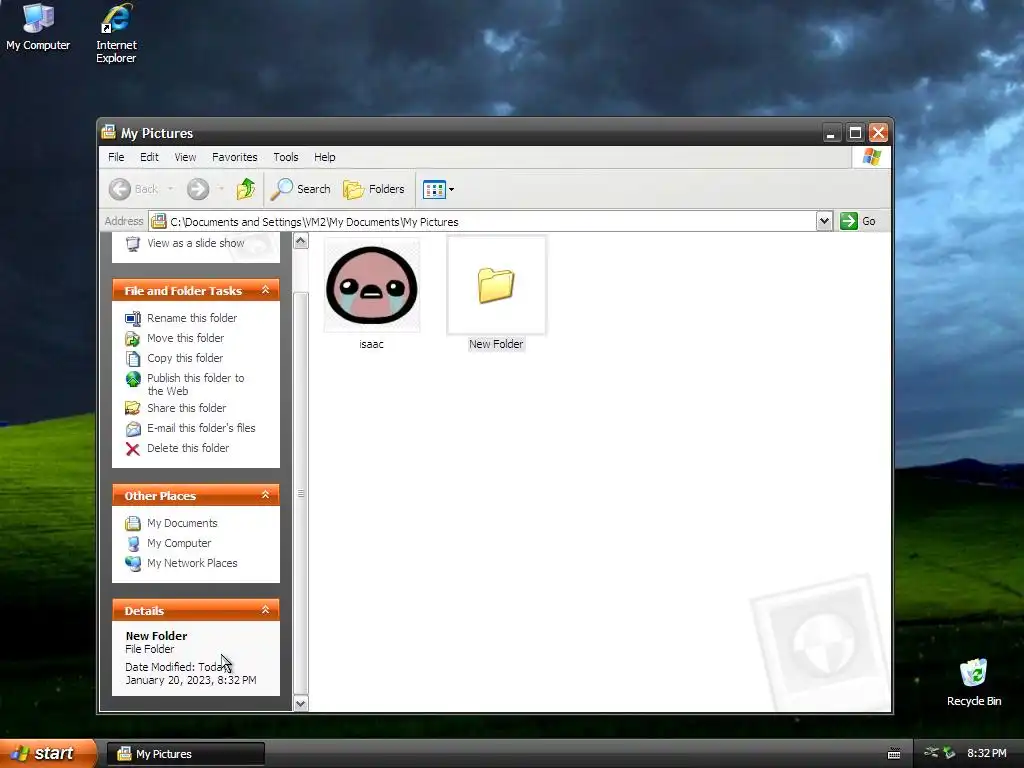Image resolution: width=1024 pixels, height=768 pixels.
Task: Click the sidebar scroll up arrow
Action: 300,241
